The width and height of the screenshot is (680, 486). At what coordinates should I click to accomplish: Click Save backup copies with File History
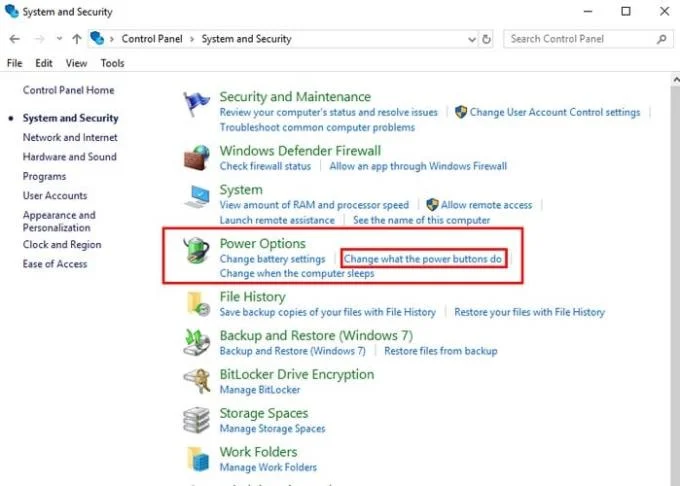[x=327, y=312]
